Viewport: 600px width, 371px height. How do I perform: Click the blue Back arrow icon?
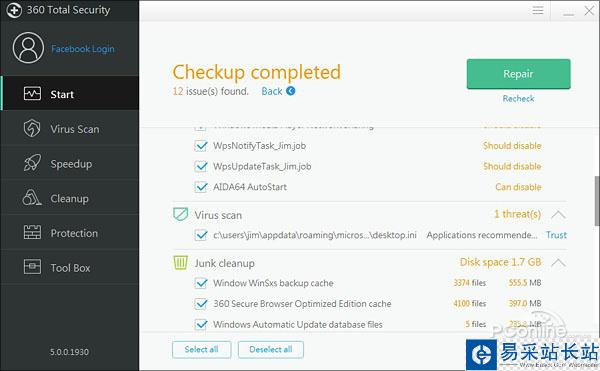(x=290, y=91)
